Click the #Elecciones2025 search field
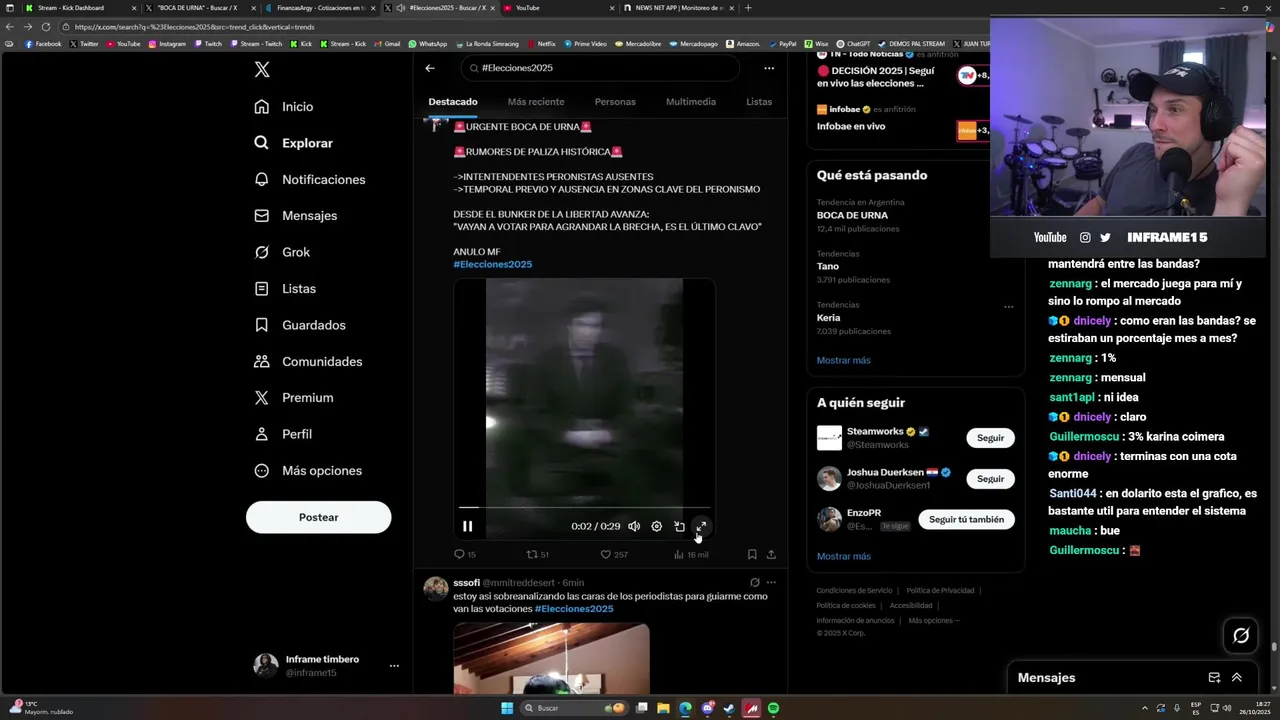The height and width of the screenshot is (720, 1280). (x=600, y=68)
